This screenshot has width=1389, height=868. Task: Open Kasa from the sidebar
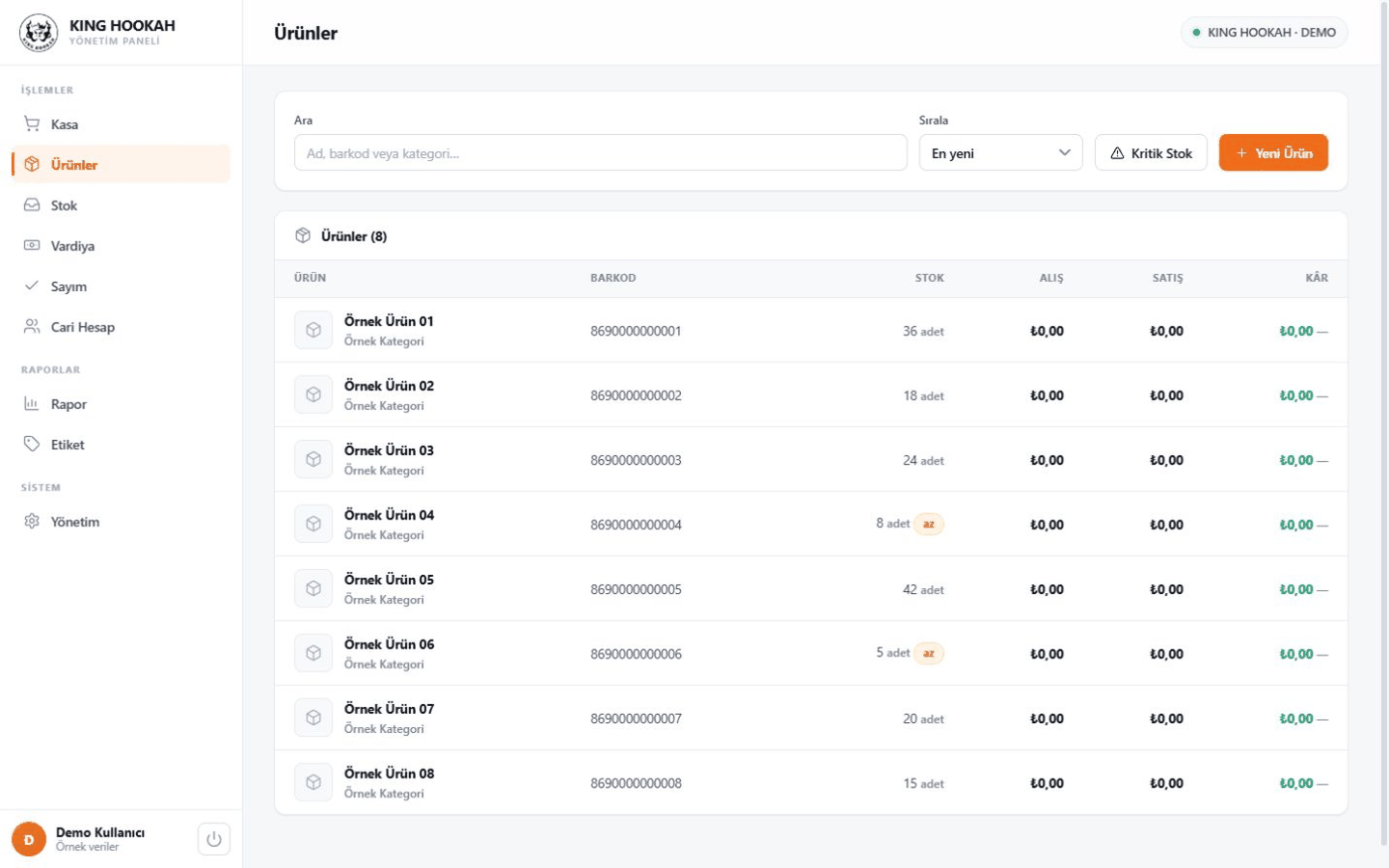(x=122, y=124)
